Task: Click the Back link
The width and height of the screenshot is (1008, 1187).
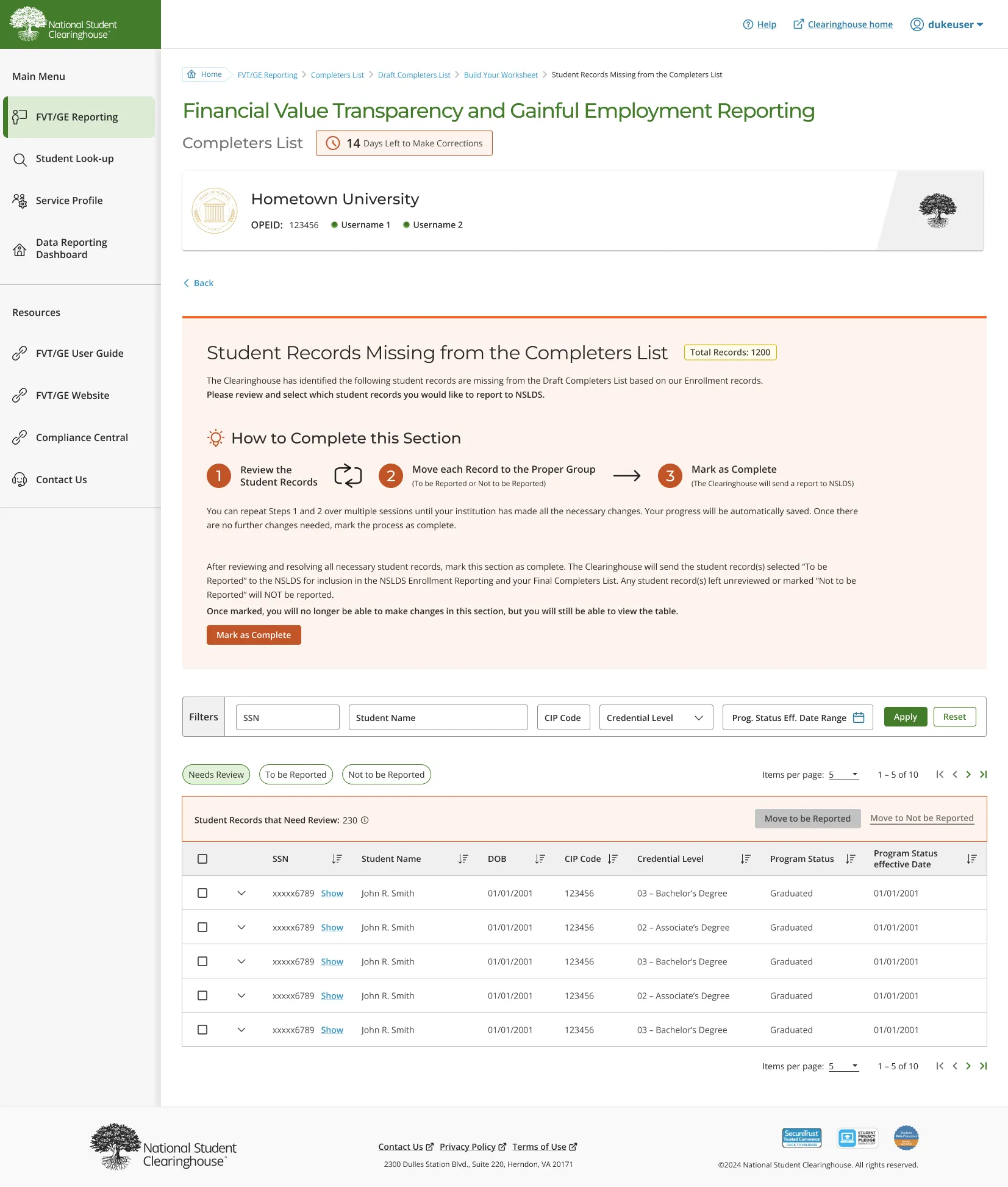Action: coord(199,283)
